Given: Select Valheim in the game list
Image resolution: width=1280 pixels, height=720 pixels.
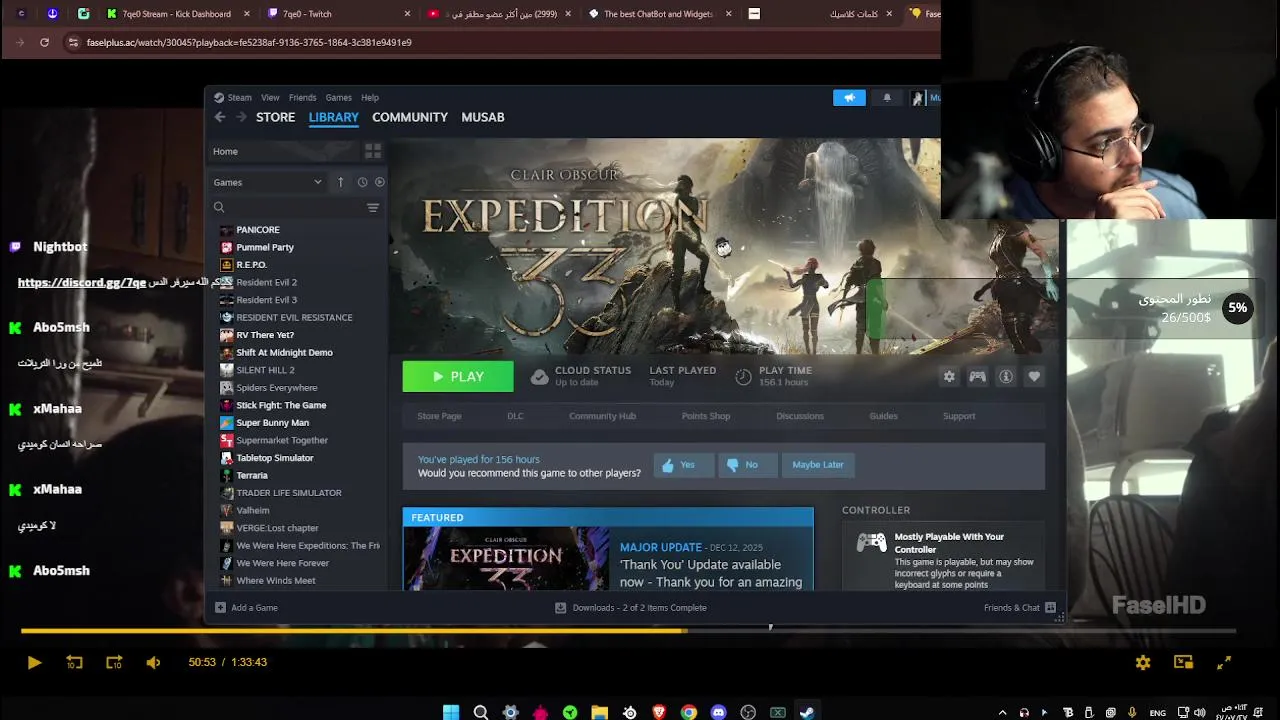Looking at the screenshot, I should click(x=252, y=510).
